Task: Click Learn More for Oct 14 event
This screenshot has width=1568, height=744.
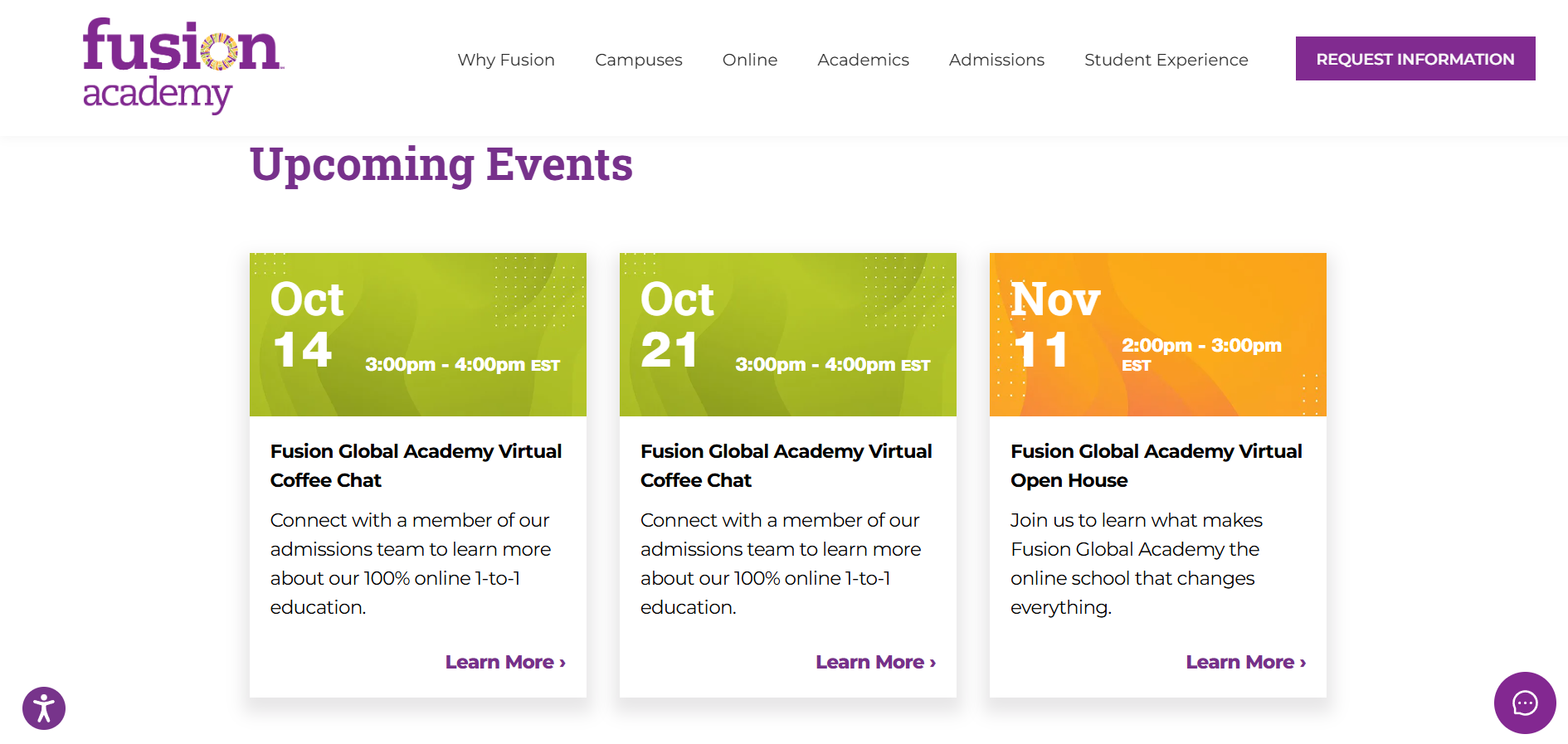Action: (504, 662)
